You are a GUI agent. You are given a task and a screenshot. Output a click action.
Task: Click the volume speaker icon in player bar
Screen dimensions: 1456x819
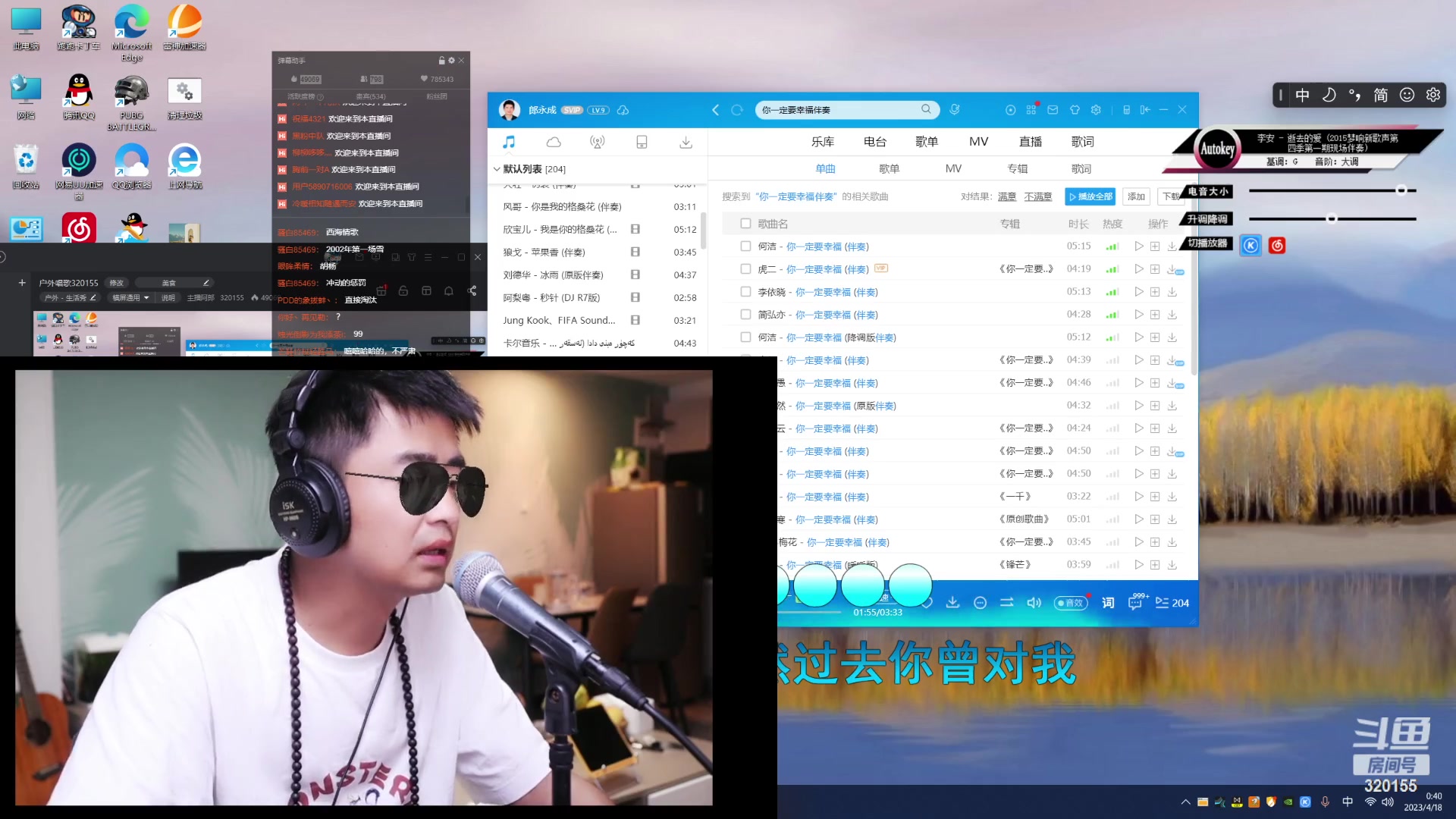tap(1034, 602)
